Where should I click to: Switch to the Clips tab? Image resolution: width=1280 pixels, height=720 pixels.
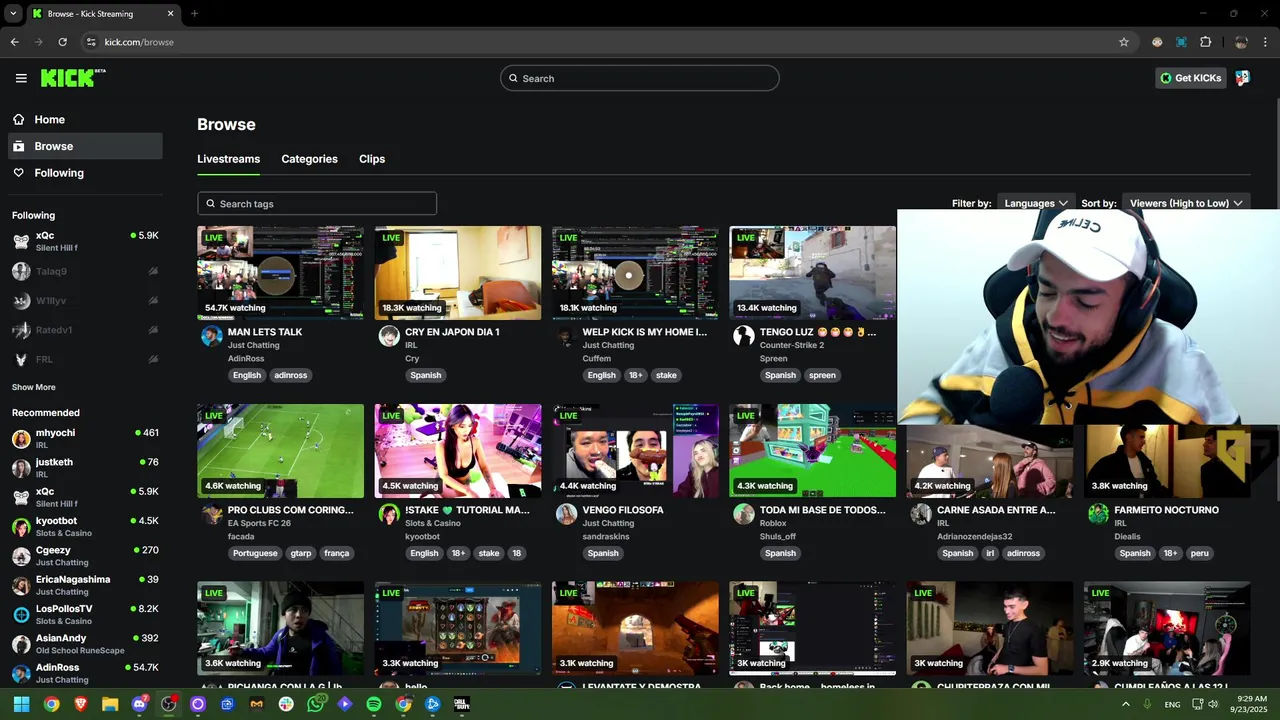[x=372, y=159]
